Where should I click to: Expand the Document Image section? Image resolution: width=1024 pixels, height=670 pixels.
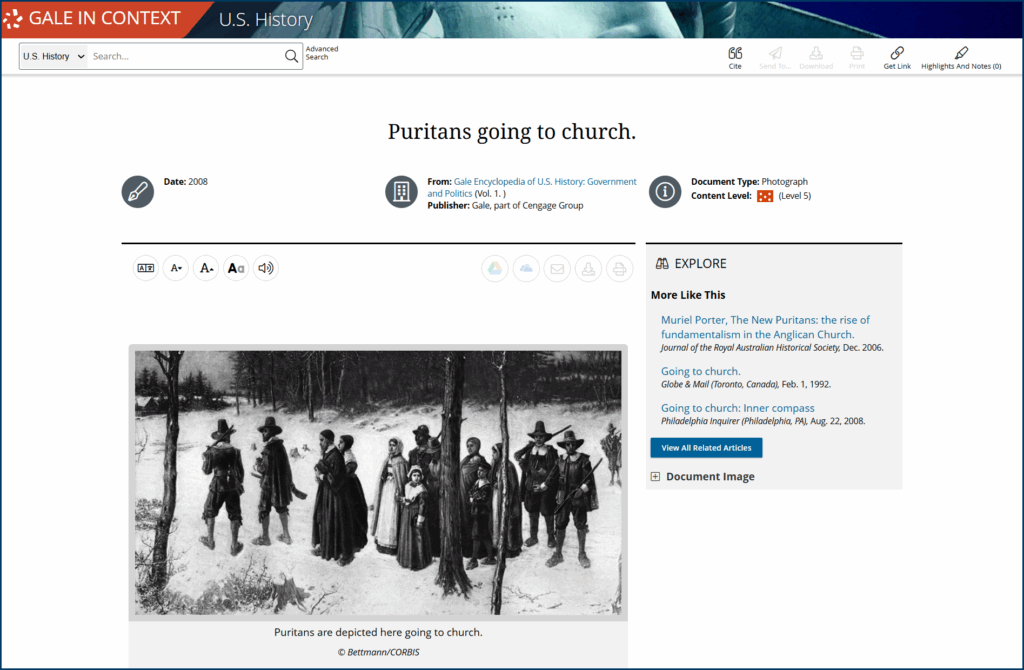pyautogui.click(x=655, y=477)
